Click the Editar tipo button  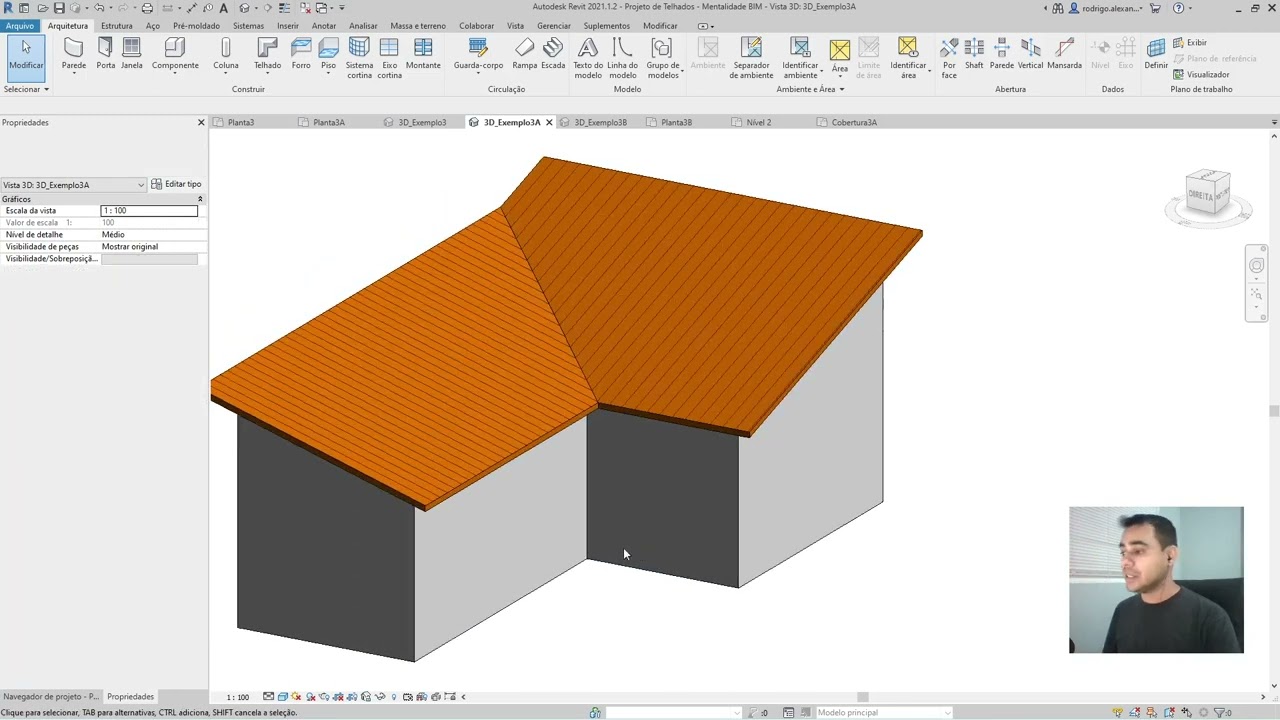click(177, 184)
